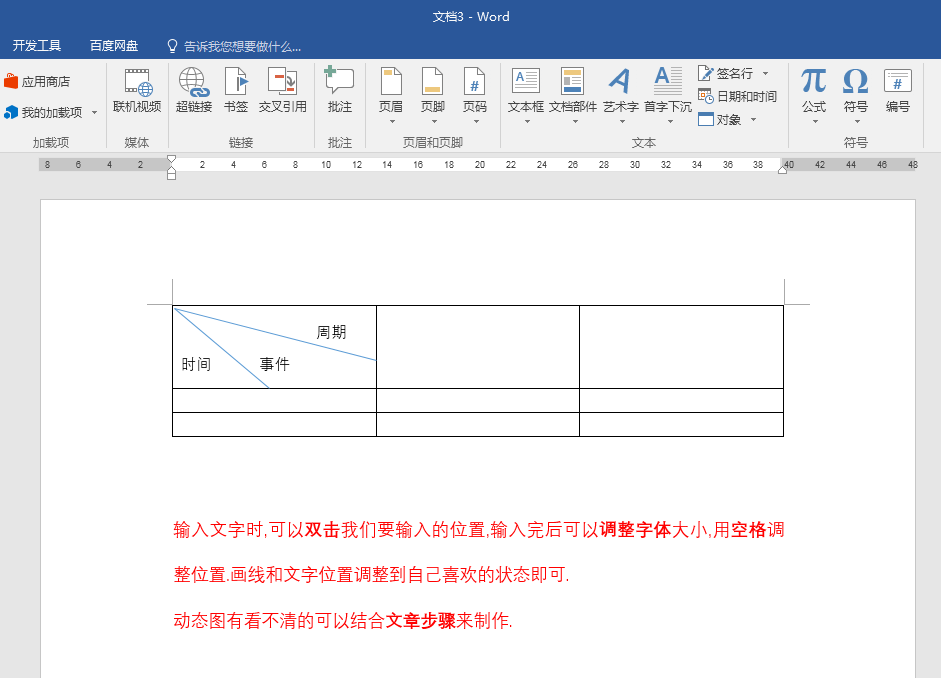This screenshot has width=941, height=678.
Task: Expand the 文档部件 dropdown arrow
Action: pos(574,122)
